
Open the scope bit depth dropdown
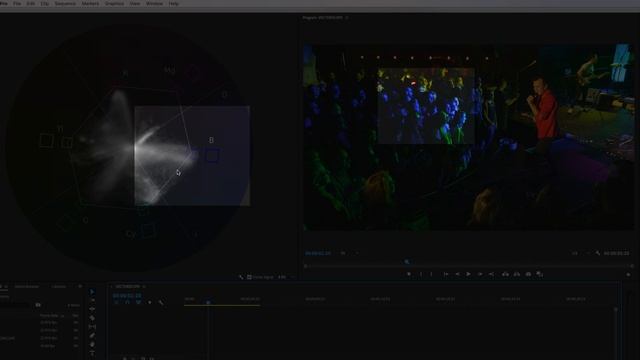(286, 277)
